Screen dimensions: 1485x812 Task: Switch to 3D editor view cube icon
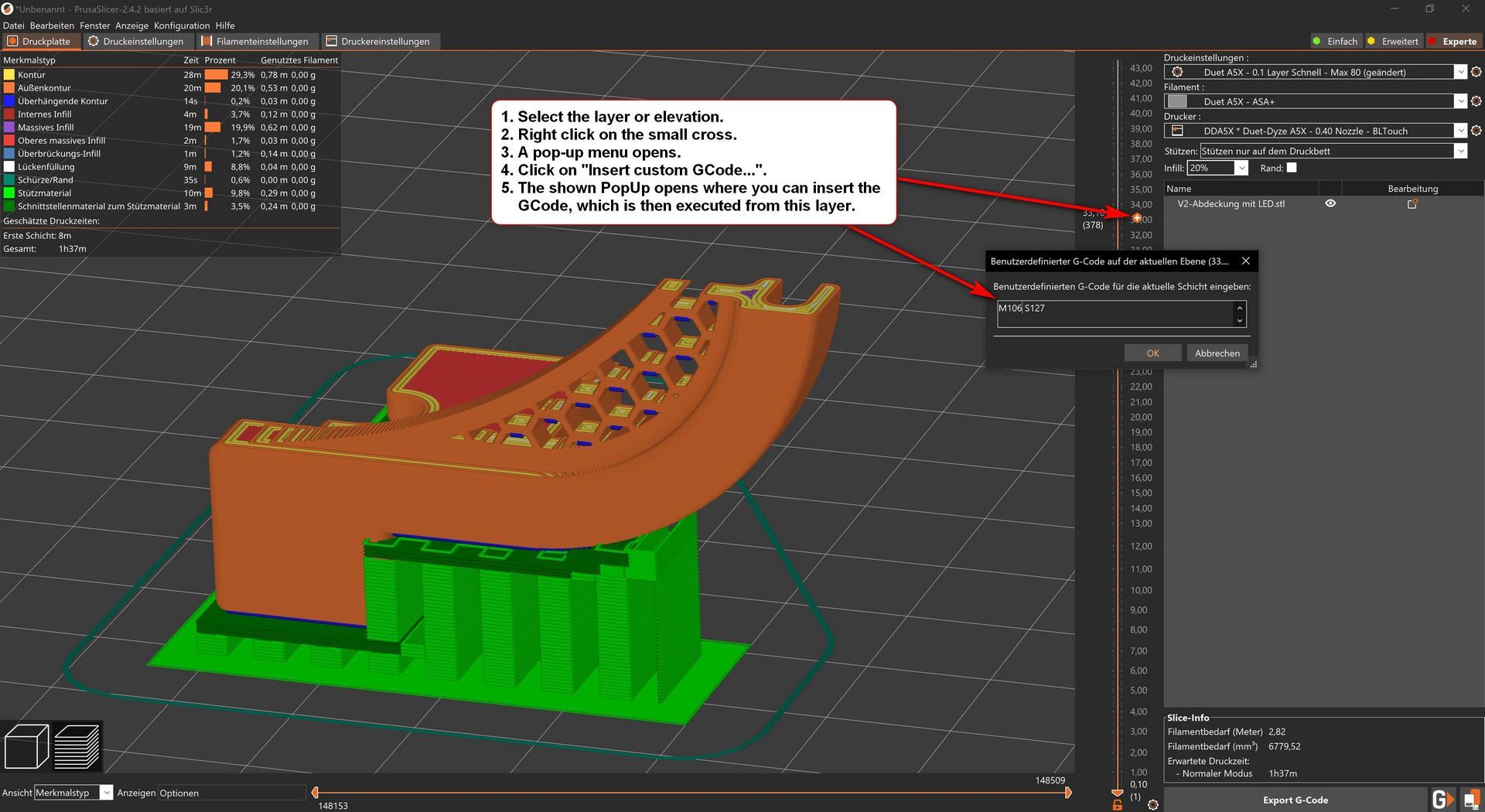click(26, 746)
